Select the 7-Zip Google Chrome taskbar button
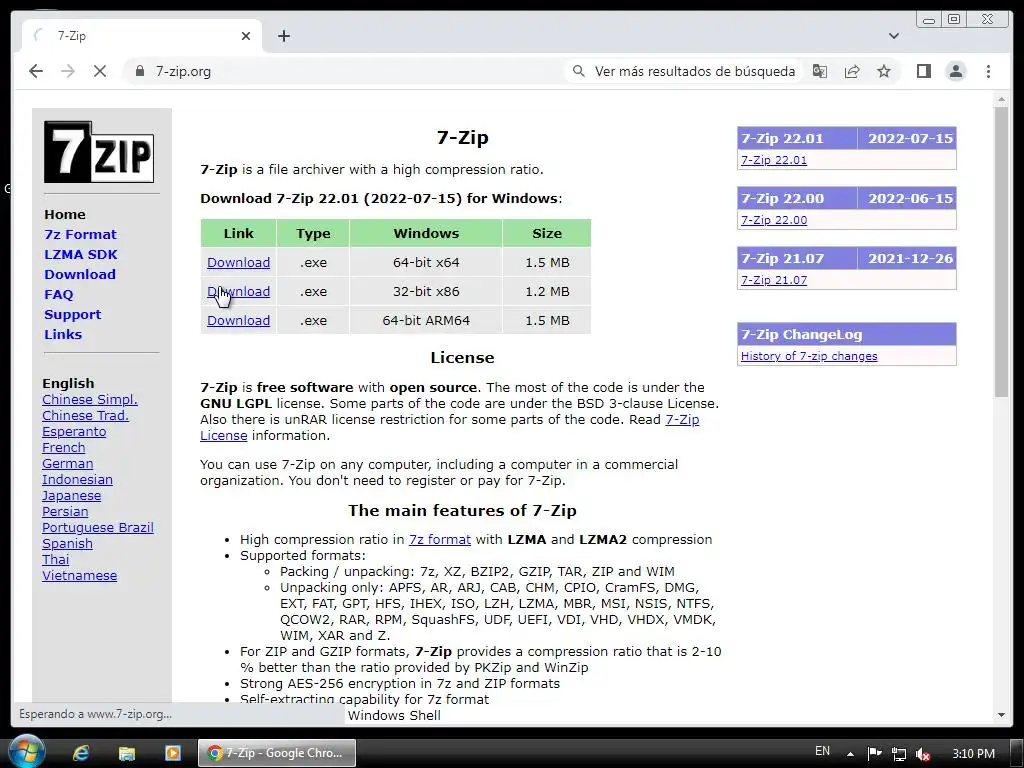This screenshot has width=1024, height=768. [277, 753]
